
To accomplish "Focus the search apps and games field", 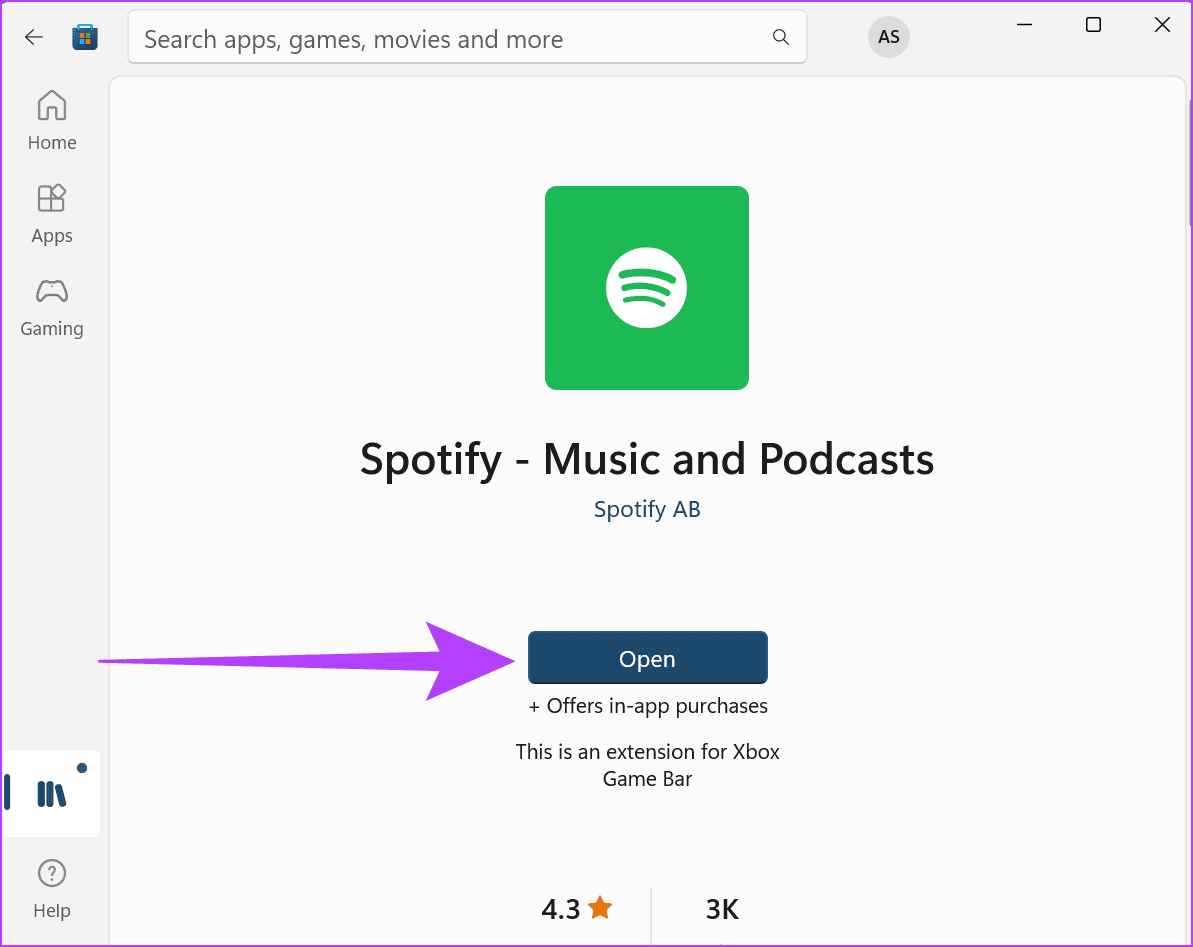I will 450,39.
